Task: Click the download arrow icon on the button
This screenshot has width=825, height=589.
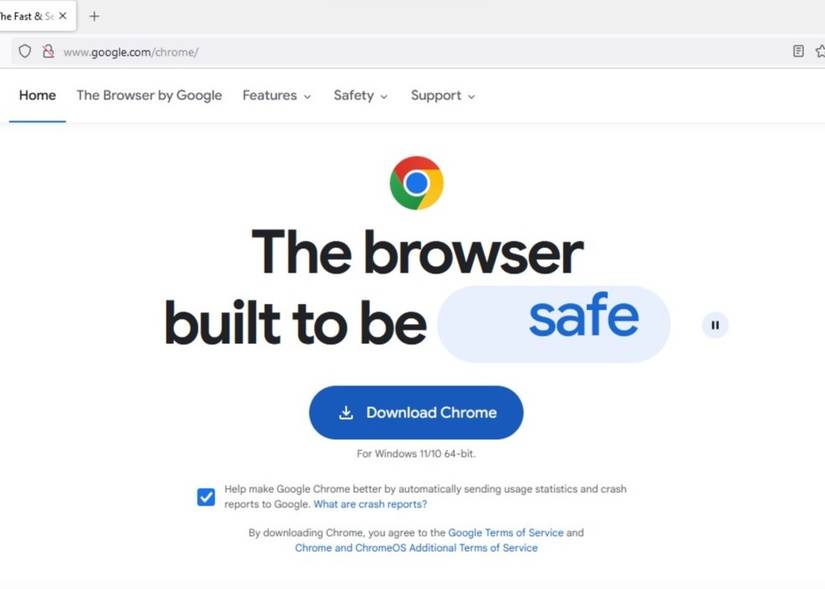Action: pos(346,413)
